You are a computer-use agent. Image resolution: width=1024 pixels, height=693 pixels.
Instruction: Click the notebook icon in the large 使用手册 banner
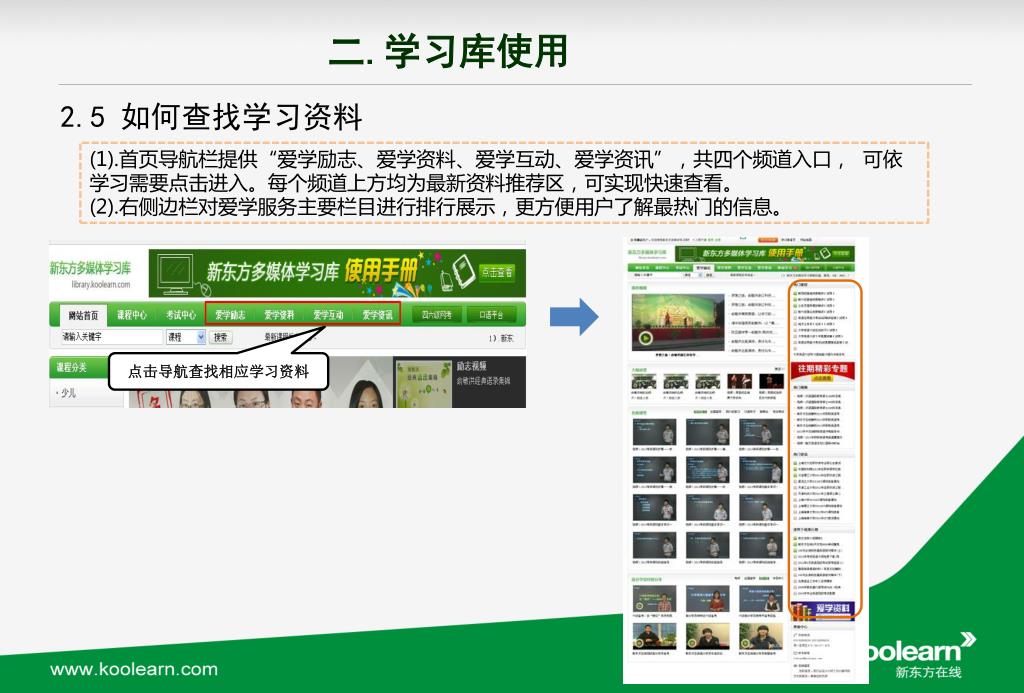pos(462,270)
